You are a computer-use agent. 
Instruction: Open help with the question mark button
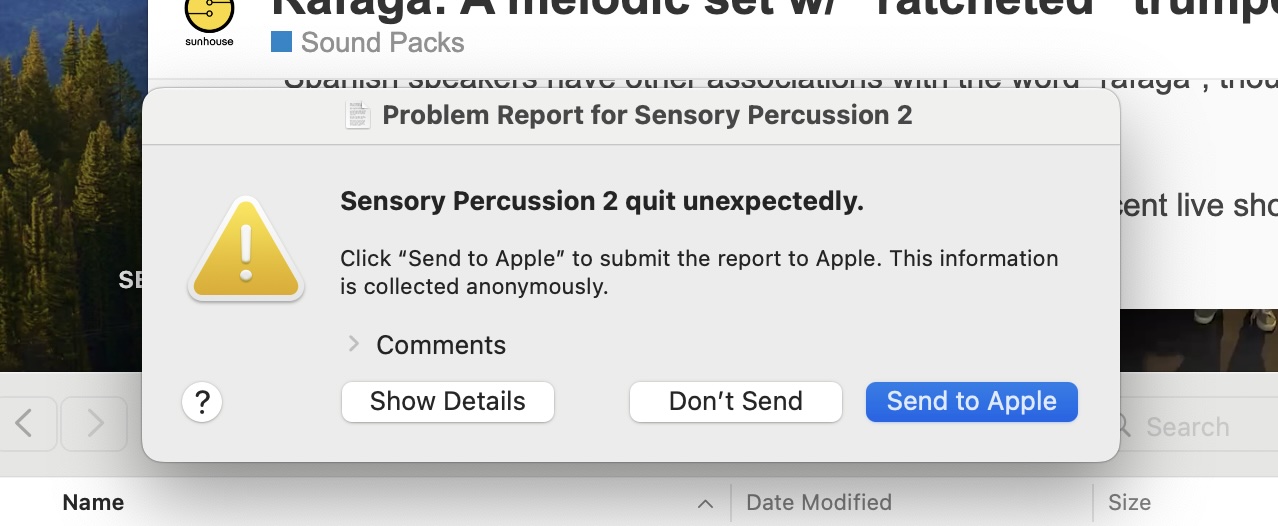202,402
